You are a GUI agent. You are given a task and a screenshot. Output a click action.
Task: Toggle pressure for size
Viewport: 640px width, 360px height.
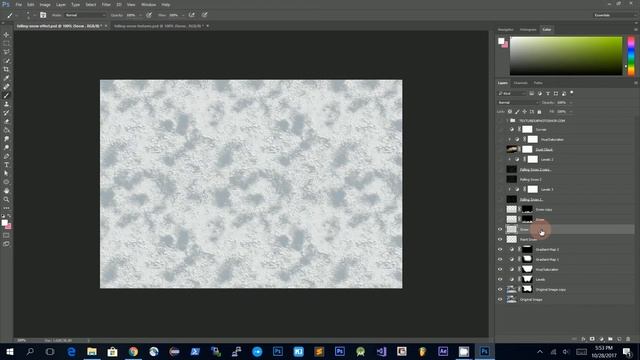pos(204,15)
